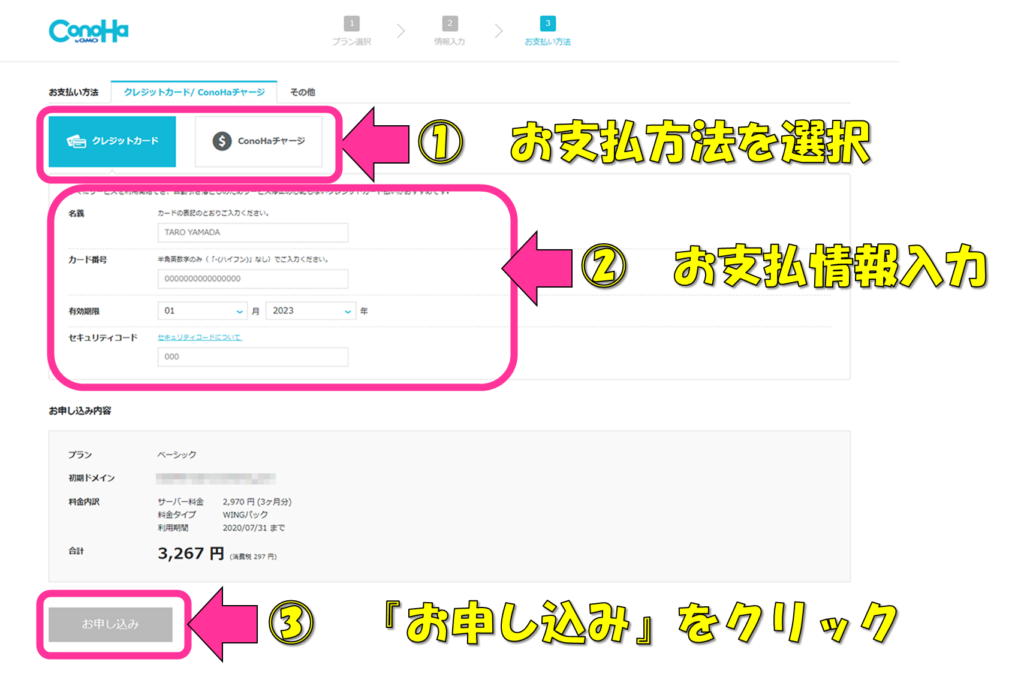This screenshot has width=1024, height=674.
Task: Click the total 3,267 円 amount
Action: [191, 554]
